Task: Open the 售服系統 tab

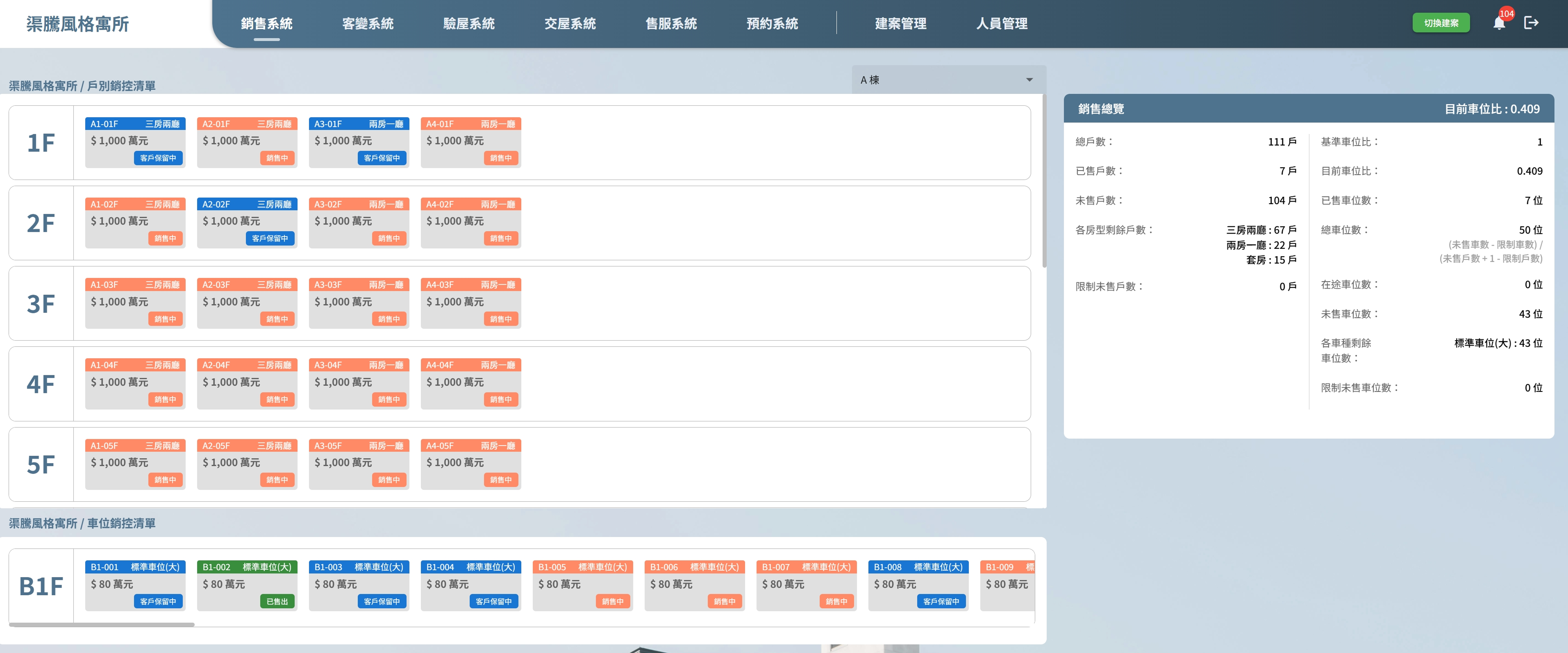Action: (x=671, y=24)
